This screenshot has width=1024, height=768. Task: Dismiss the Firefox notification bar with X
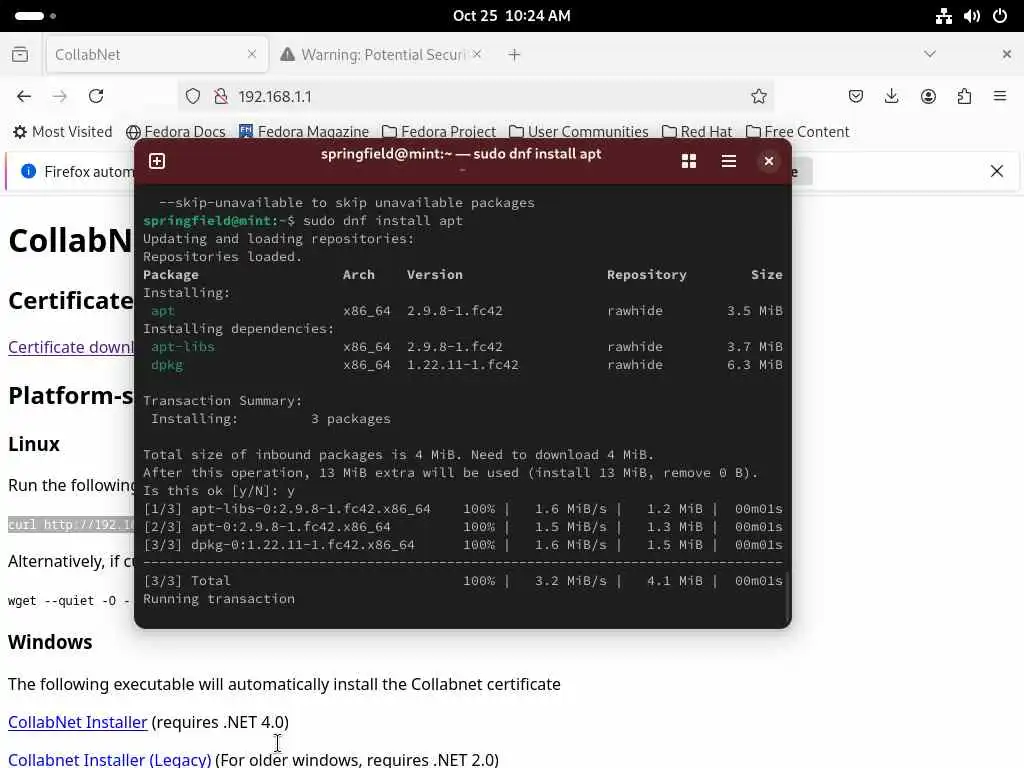coord(997,171)
